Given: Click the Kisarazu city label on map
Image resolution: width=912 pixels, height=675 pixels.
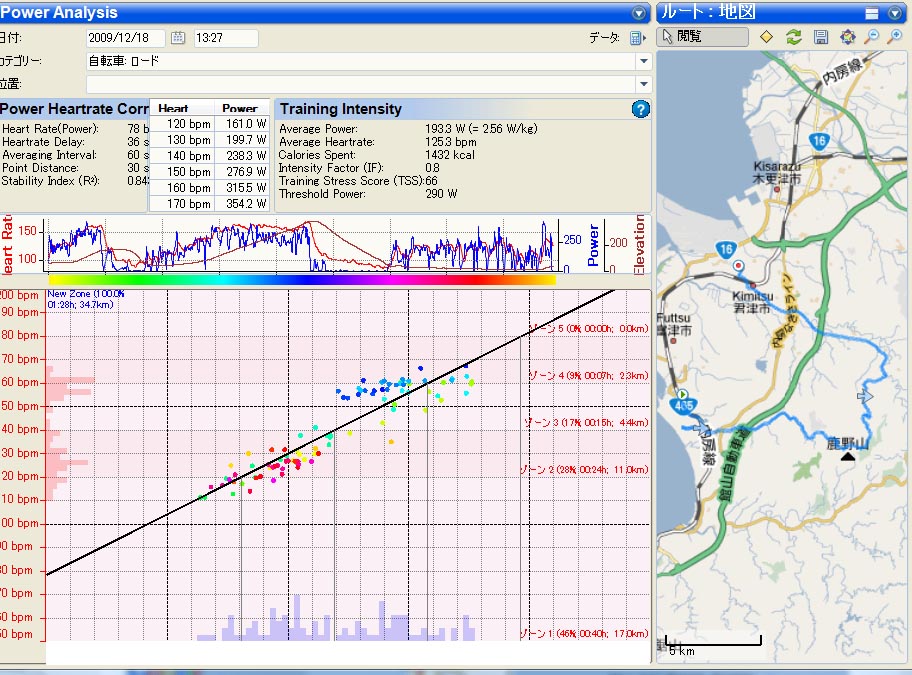Looking at the screenshot, I should tap(776, 173).
